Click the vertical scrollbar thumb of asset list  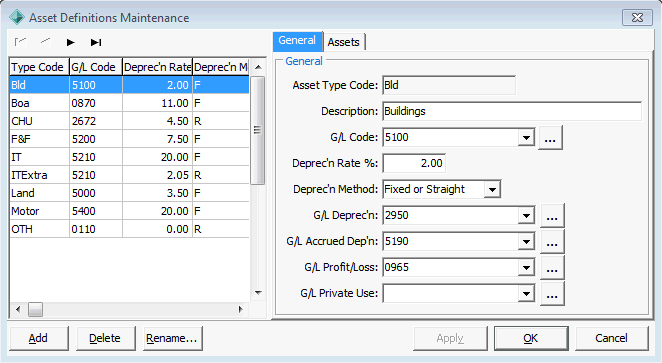(x=257, y=130)
